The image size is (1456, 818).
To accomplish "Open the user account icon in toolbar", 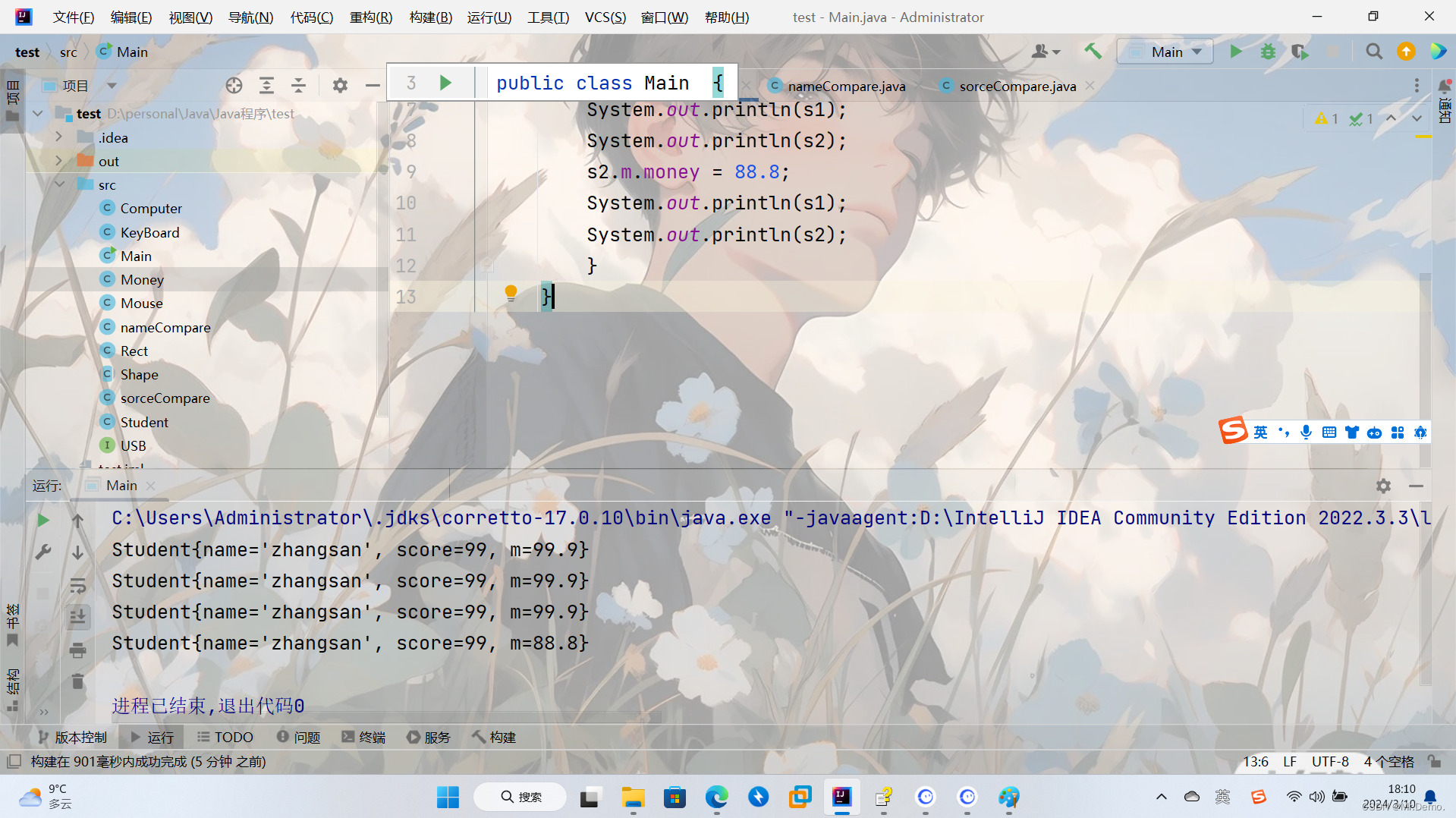I will [1046, 52].
